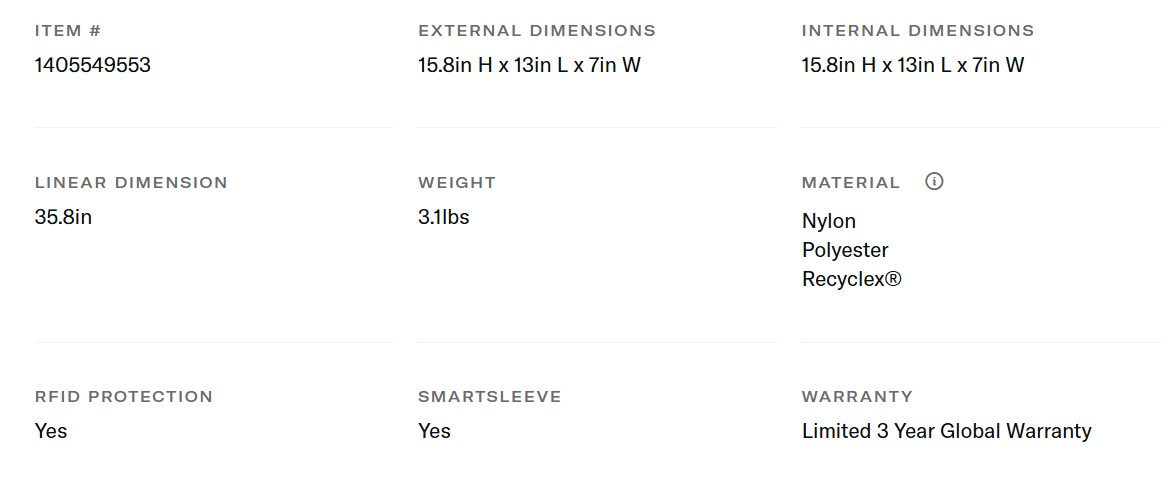Select the internal dimensions value text
Screen dimensions: 1173x499
tap(912, 65)
